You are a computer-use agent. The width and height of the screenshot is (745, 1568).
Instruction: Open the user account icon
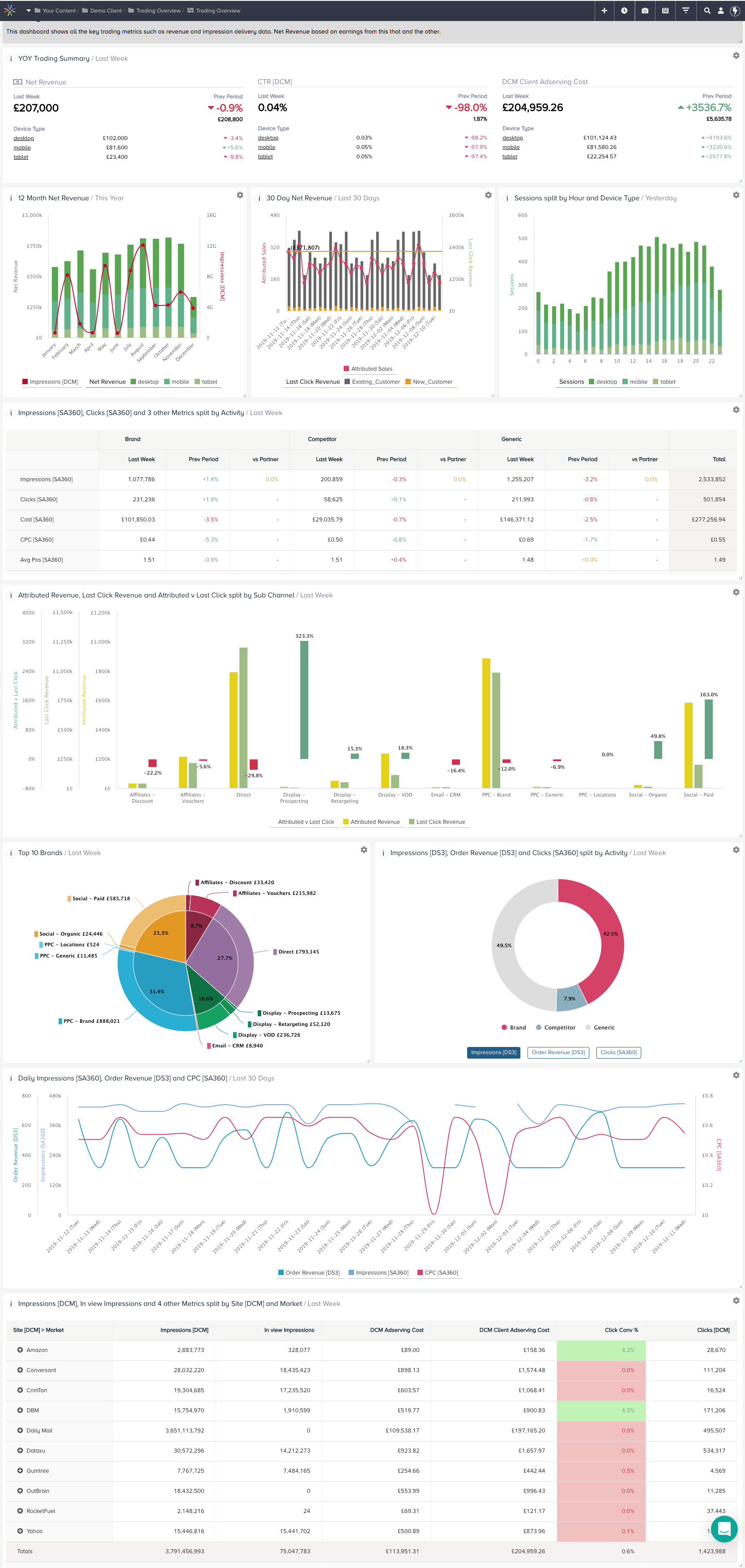[x=721, y=10]
